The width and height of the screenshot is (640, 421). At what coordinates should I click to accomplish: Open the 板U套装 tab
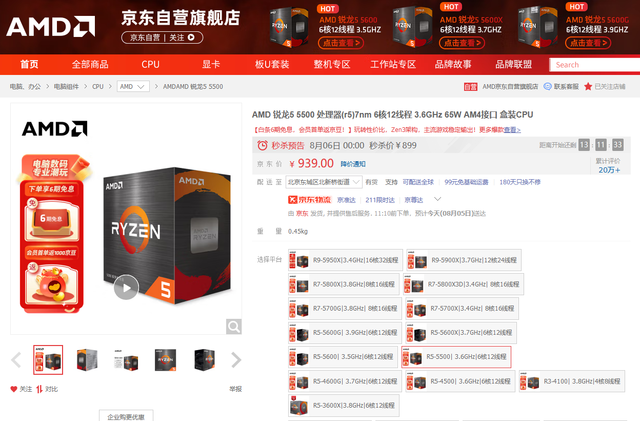pyautogui.click(x=272, y=65)
